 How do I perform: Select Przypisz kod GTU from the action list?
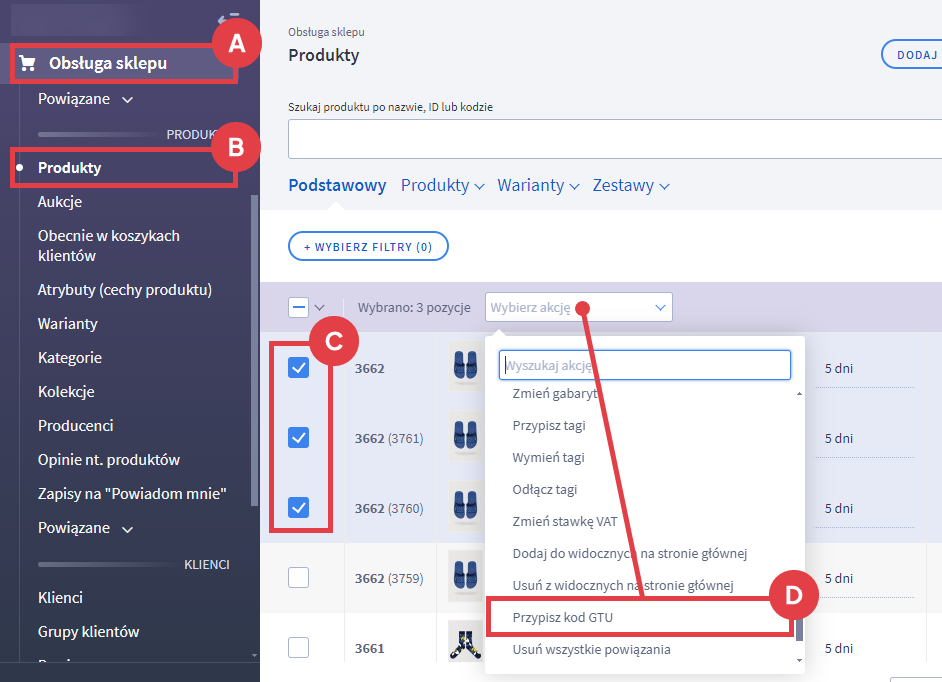[562, 617]
